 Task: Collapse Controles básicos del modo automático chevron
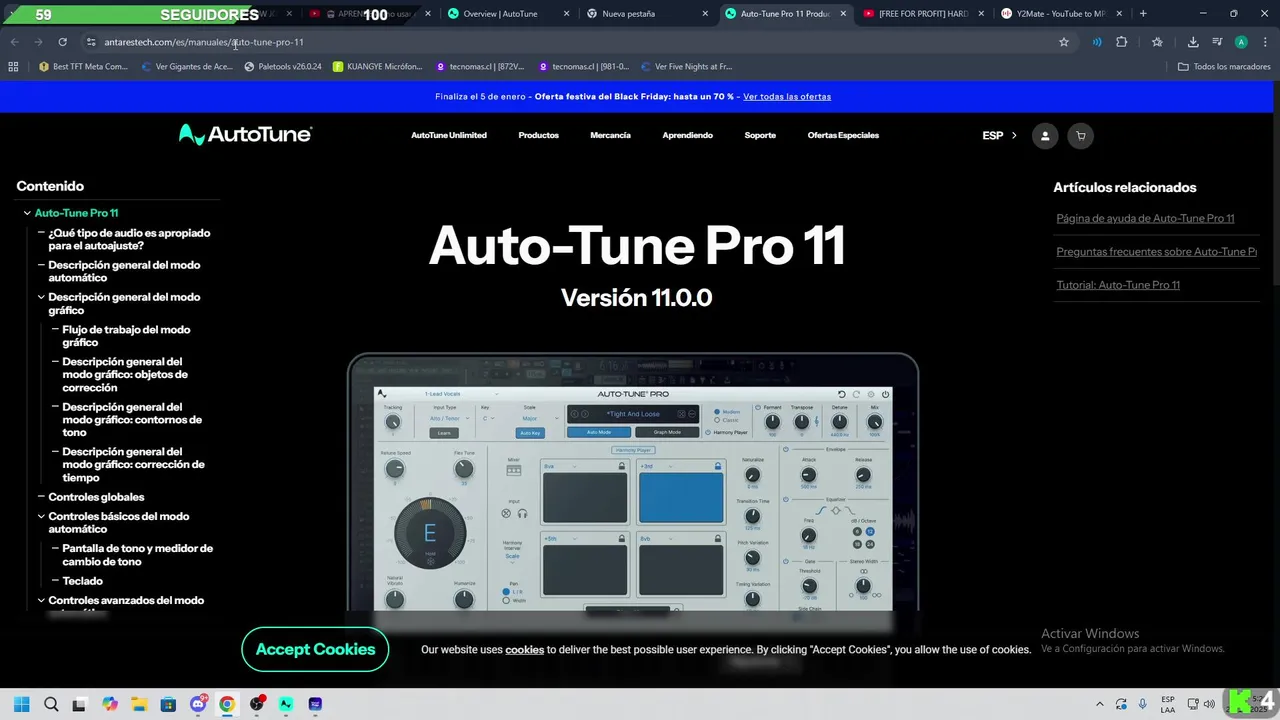[x=41, y=517]
